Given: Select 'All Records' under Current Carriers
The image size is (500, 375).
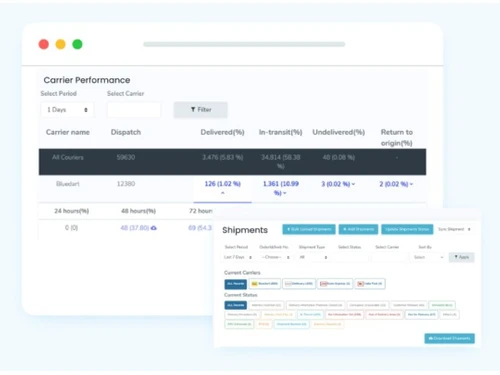Looking at the screenshot, I should pyautogui.click(x=236, y=284).
